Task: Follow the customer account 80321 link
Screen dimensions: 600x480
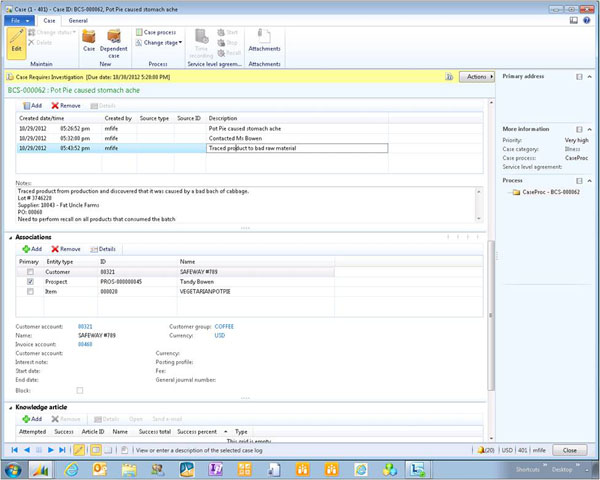Action: tap(86, 326)
